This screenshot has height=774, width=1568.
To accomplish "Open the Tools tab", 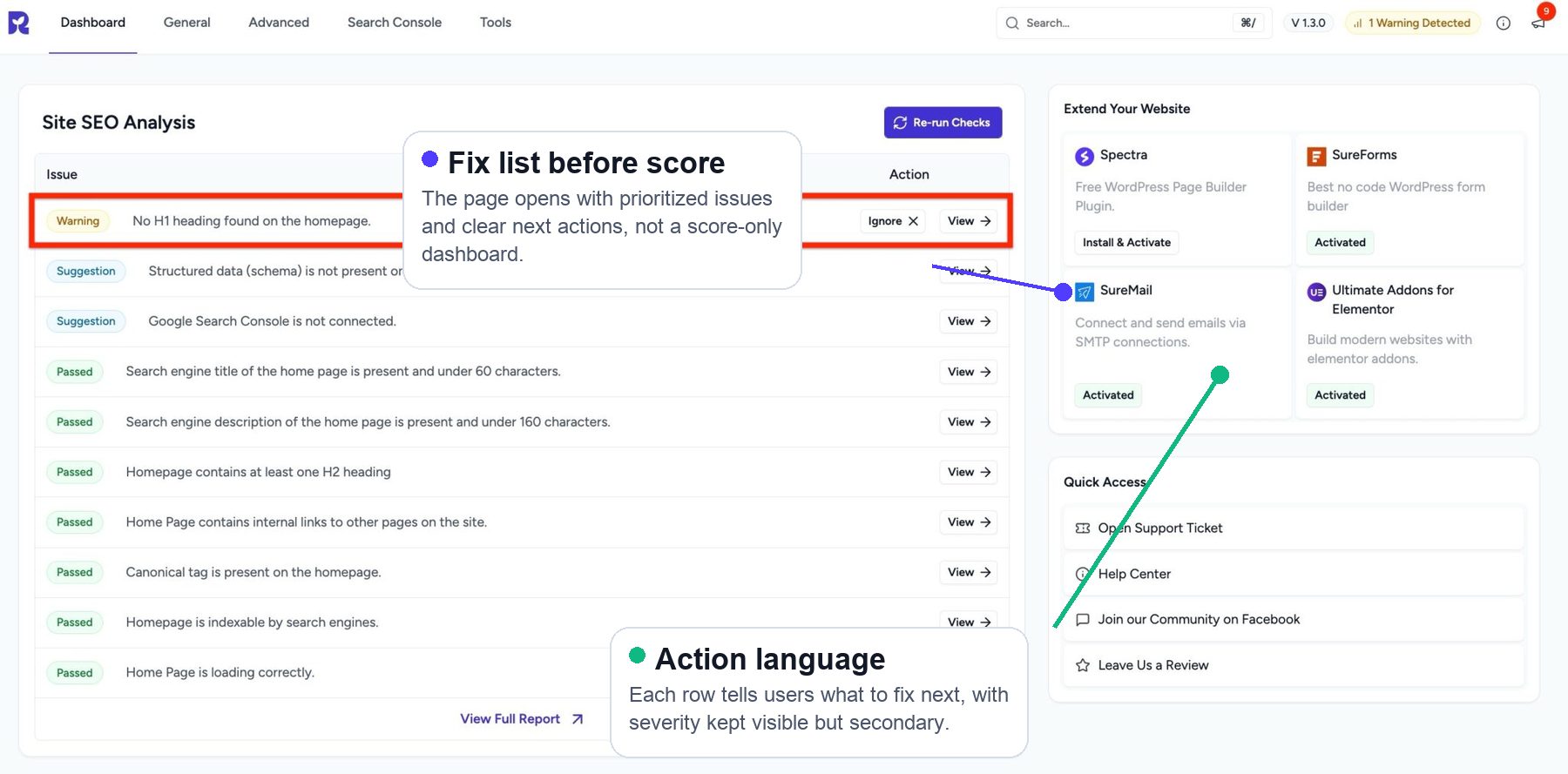I will click(496, 23).
